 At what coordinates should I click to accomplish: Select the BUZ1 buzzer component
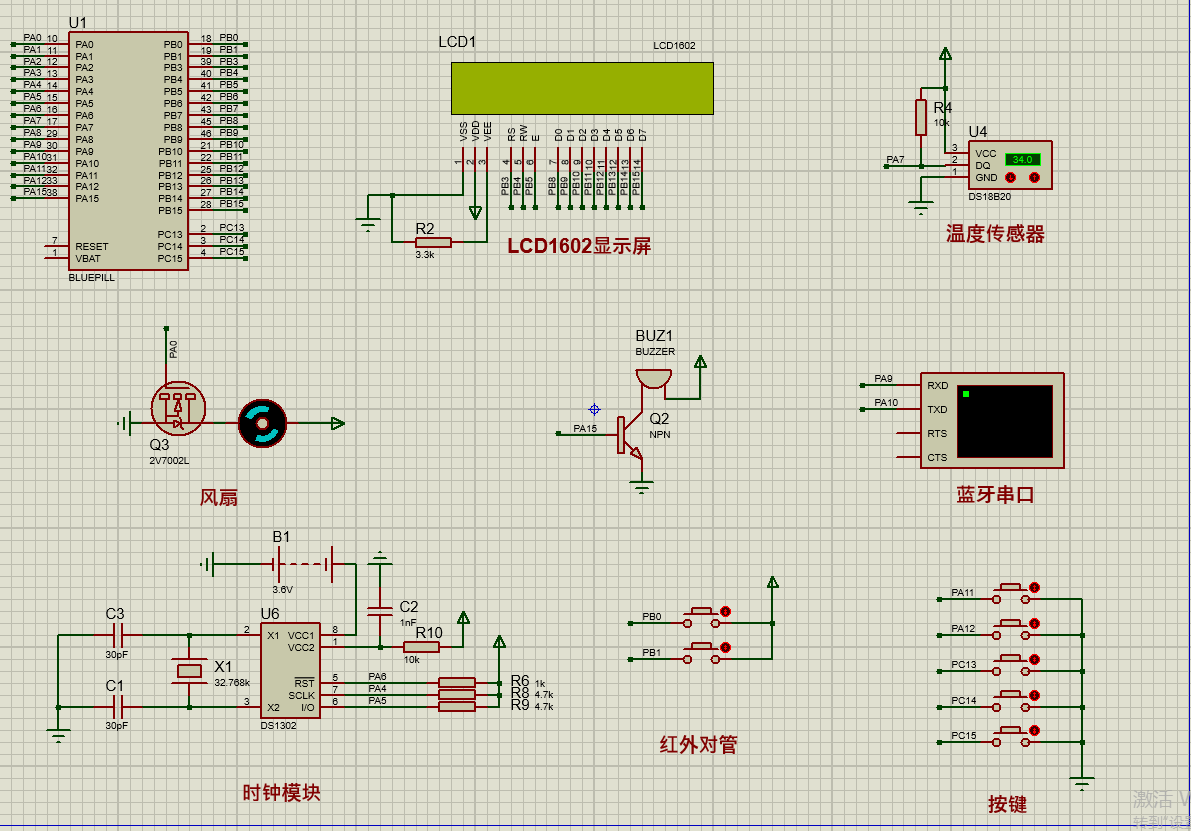point(653,379)
